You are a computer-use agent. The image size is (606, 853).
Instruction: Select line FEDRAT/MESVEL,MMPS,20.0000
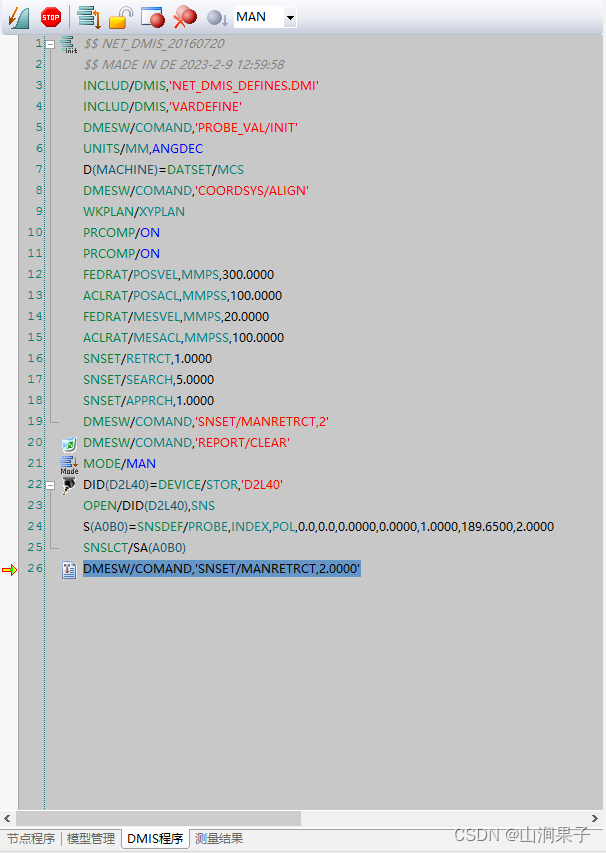click(176, 317)
